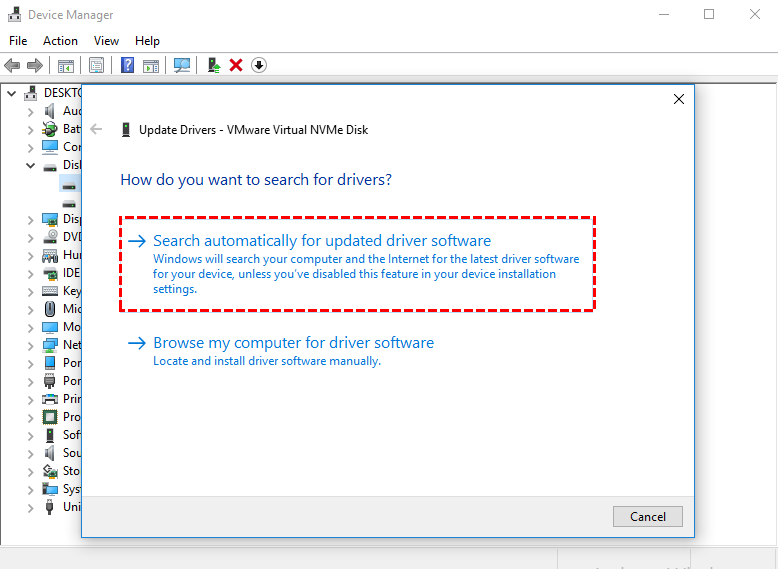Open the Properties toolbar icon
This screenshot has height=569, width=778.
96,66
